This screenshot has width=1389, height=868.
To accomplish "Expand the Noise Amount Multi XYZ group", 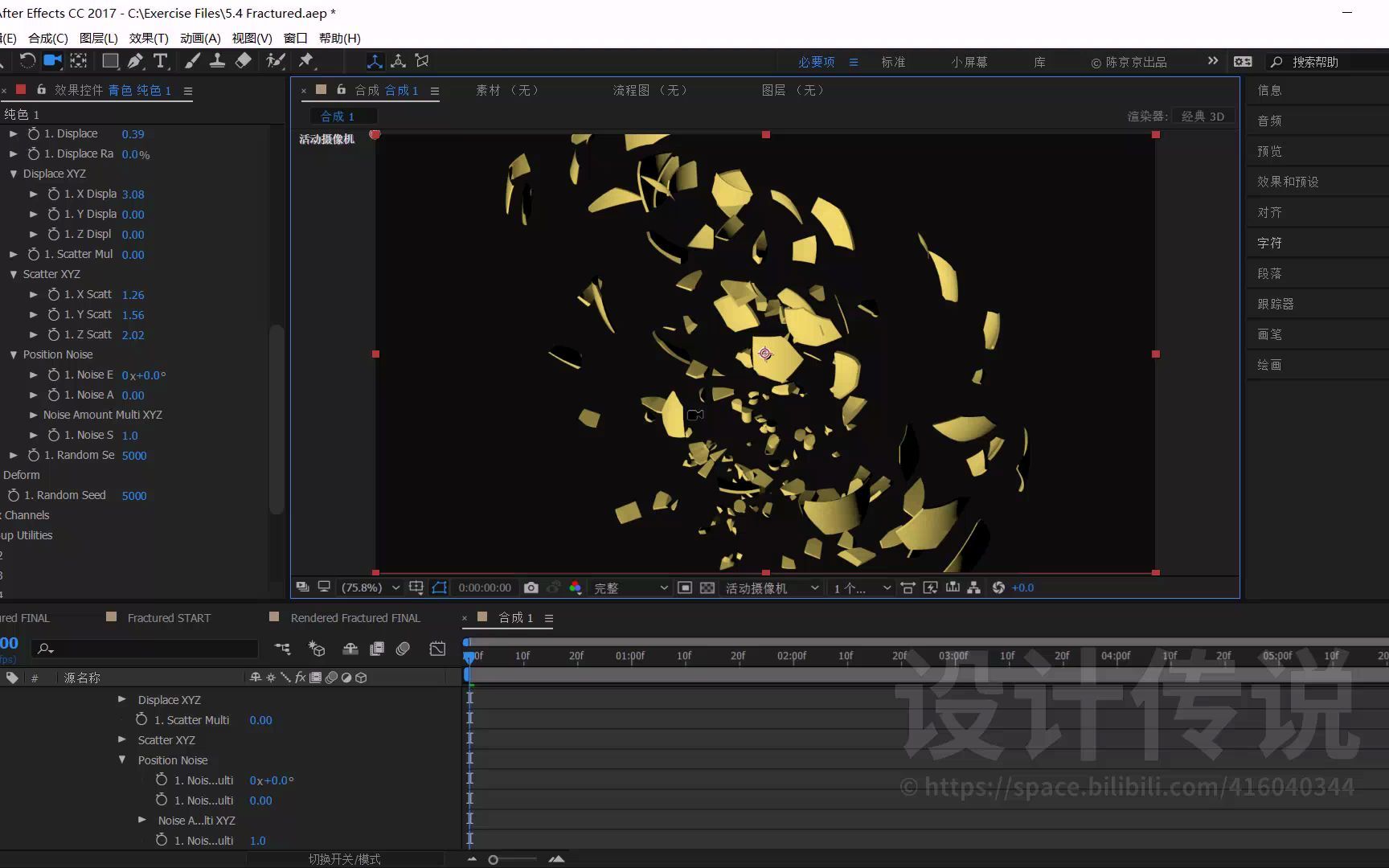I will [33, 415].
